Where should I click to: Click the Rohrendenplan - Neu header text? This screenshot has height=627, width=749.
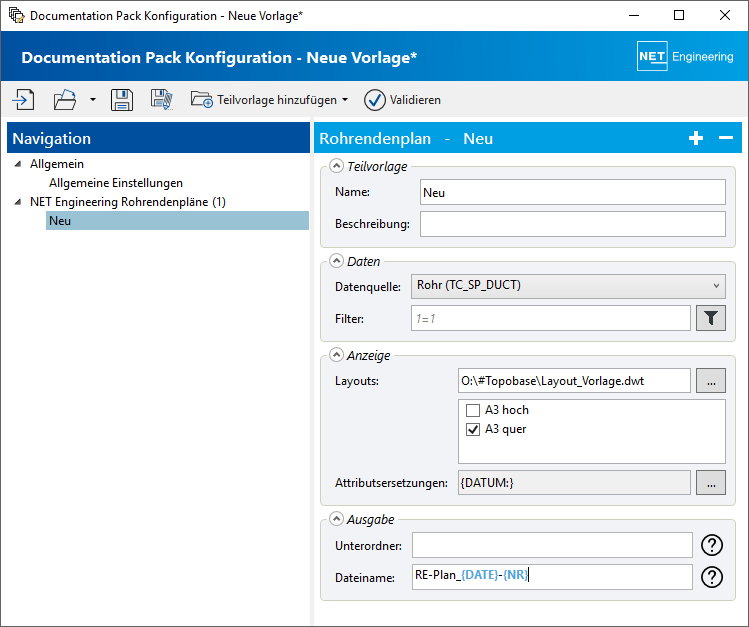[406, 138]
